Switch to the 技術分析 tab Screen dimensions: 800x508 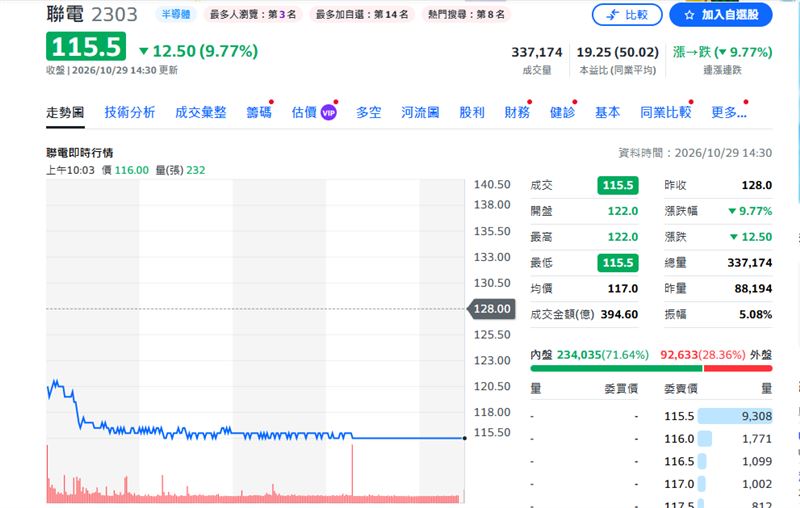(x=130, y=112)
